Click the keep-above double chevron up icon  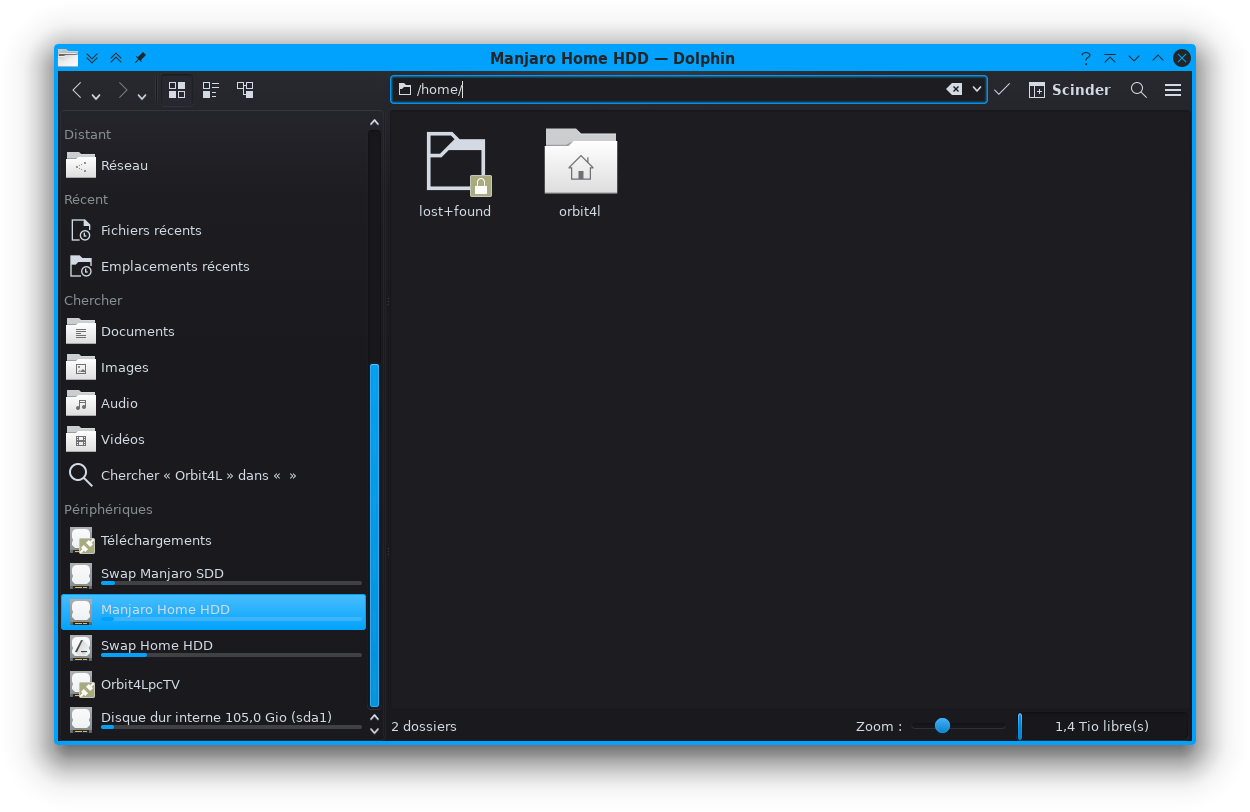[116, 58]
